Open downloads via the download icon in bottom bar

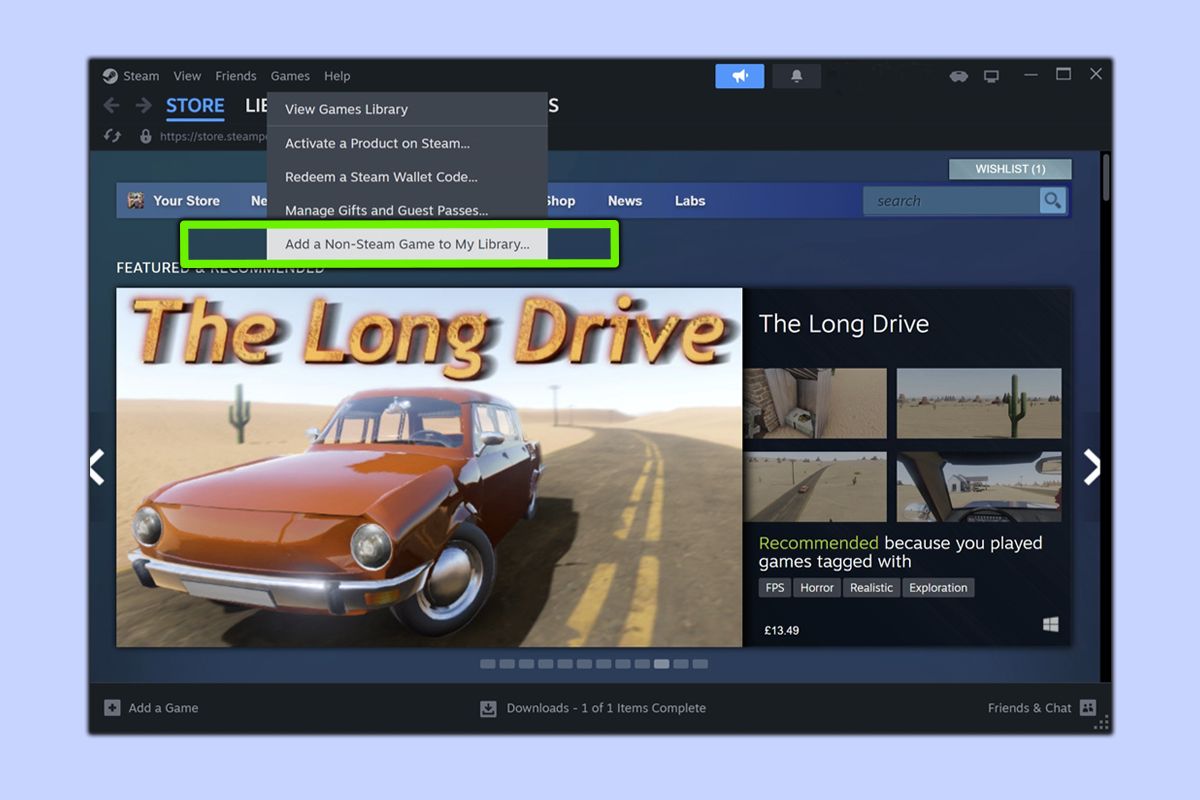pyautogui.click(x=487, y=708)
